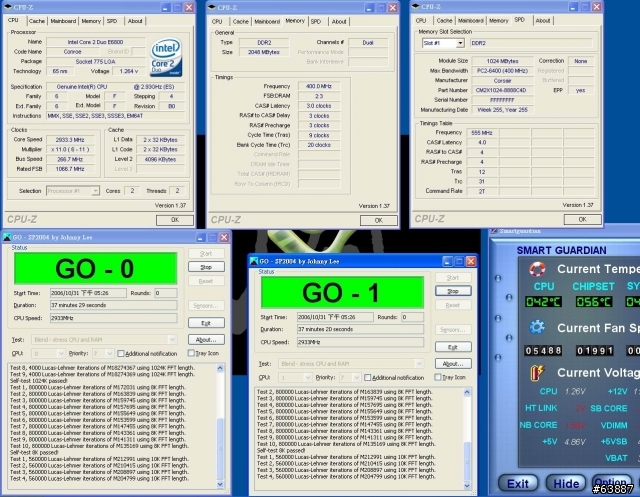Click the CPU Speed 2933MHz field in GO-0
Viewport: 640px width, 497px height.
tap(113, 318)
